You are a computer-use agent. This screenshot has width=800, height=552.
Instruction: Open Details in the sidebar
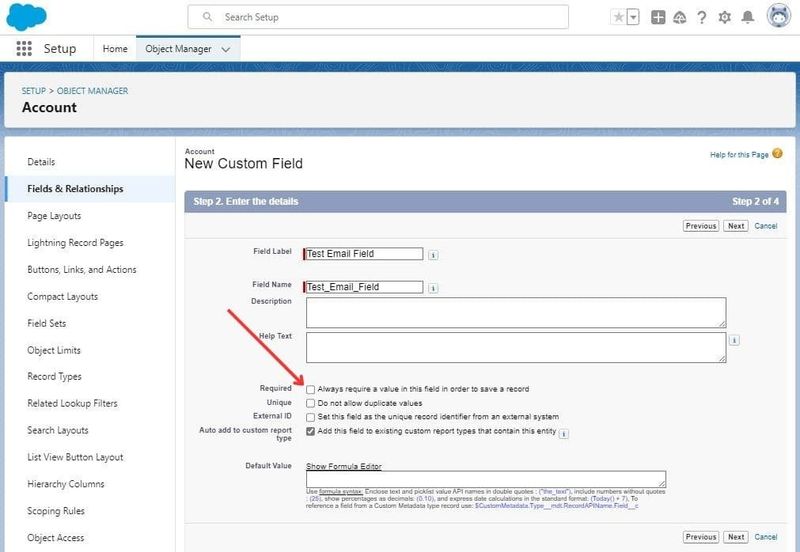(41, 162)
